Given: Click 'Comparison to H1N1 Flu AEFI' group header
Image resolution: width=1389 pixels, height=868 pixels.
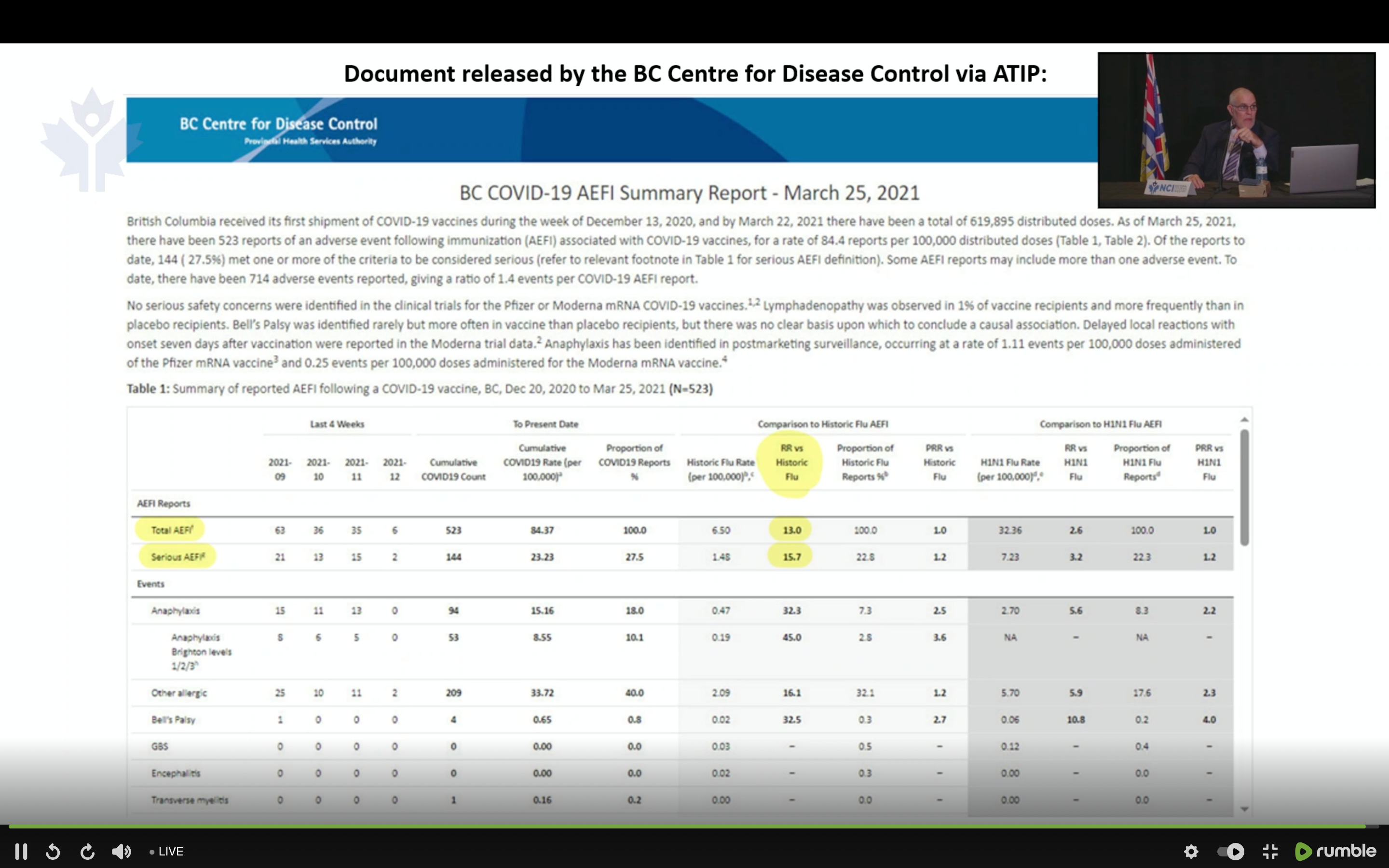Looking at the screenshot, I should pyautogui.click(x=1100, y=424).
